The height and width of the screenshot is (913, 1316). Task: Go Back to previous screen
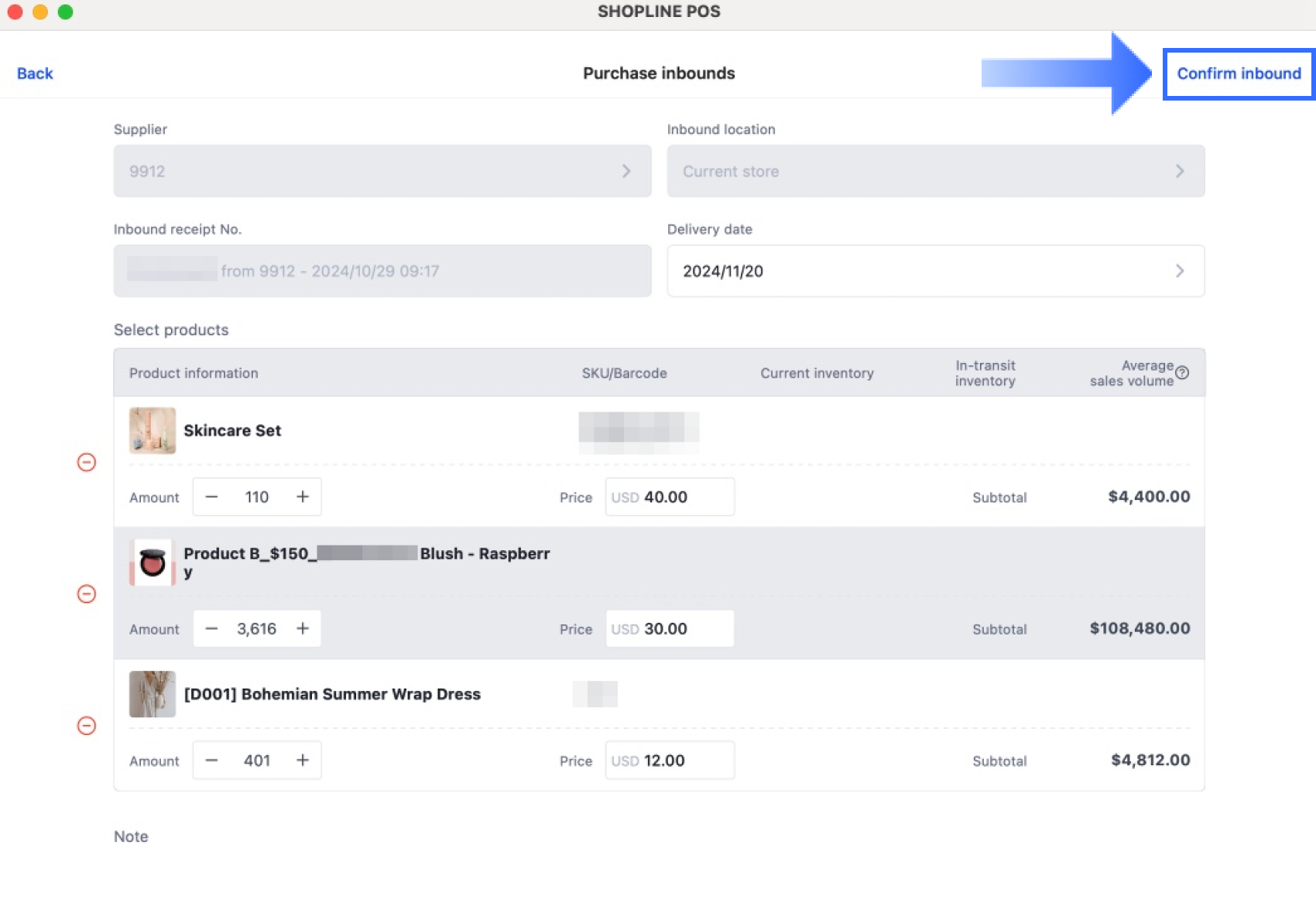(x=35, y=74)
